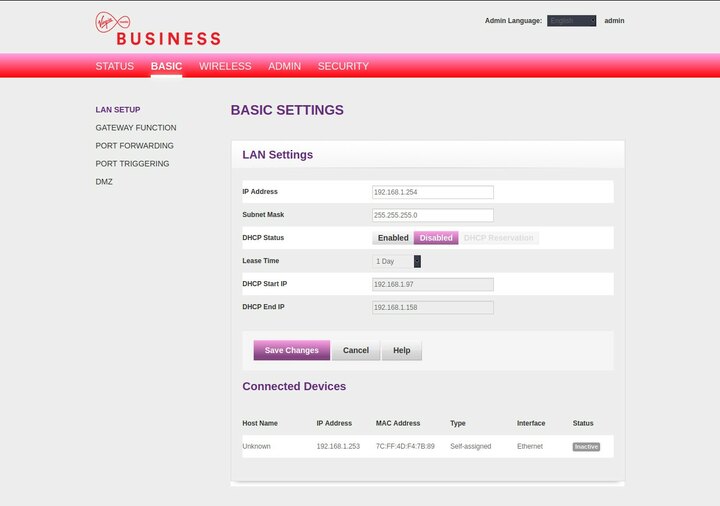
Task: Focus the Subnet Mask field
Action: coord(433,215)
